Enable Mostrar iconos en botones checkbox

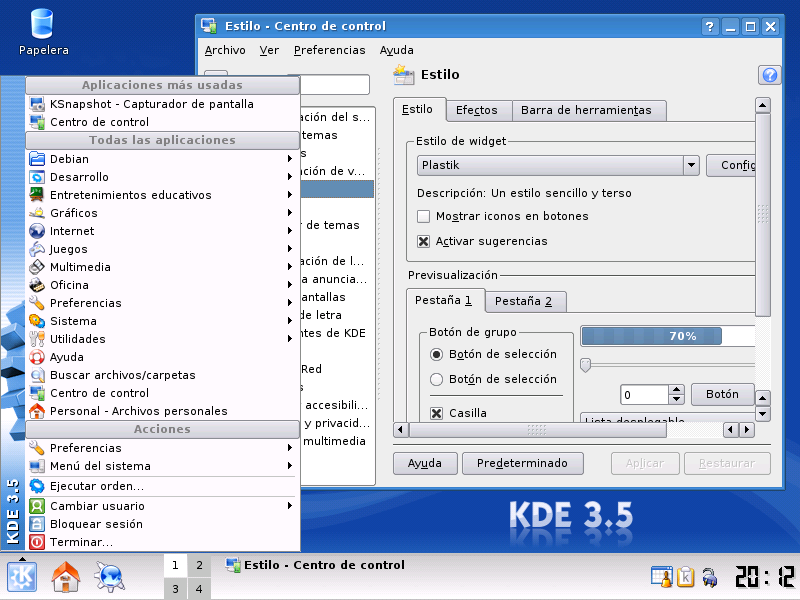tap(424, 216)
